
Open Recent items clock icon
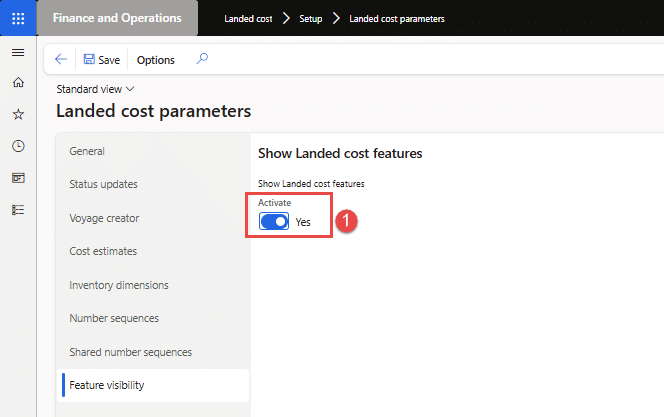[18, 146]
